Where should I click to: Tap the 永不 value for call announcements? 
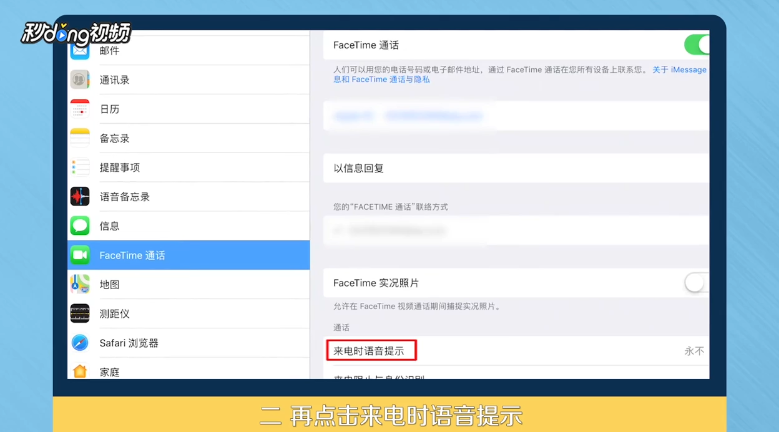(694, 351)
